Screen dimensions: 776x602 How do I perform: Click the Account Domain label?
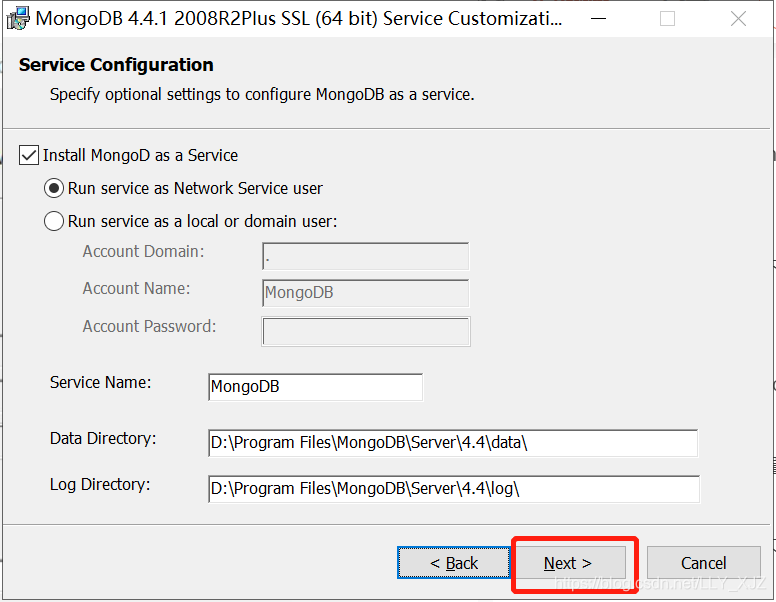[144, 251]
